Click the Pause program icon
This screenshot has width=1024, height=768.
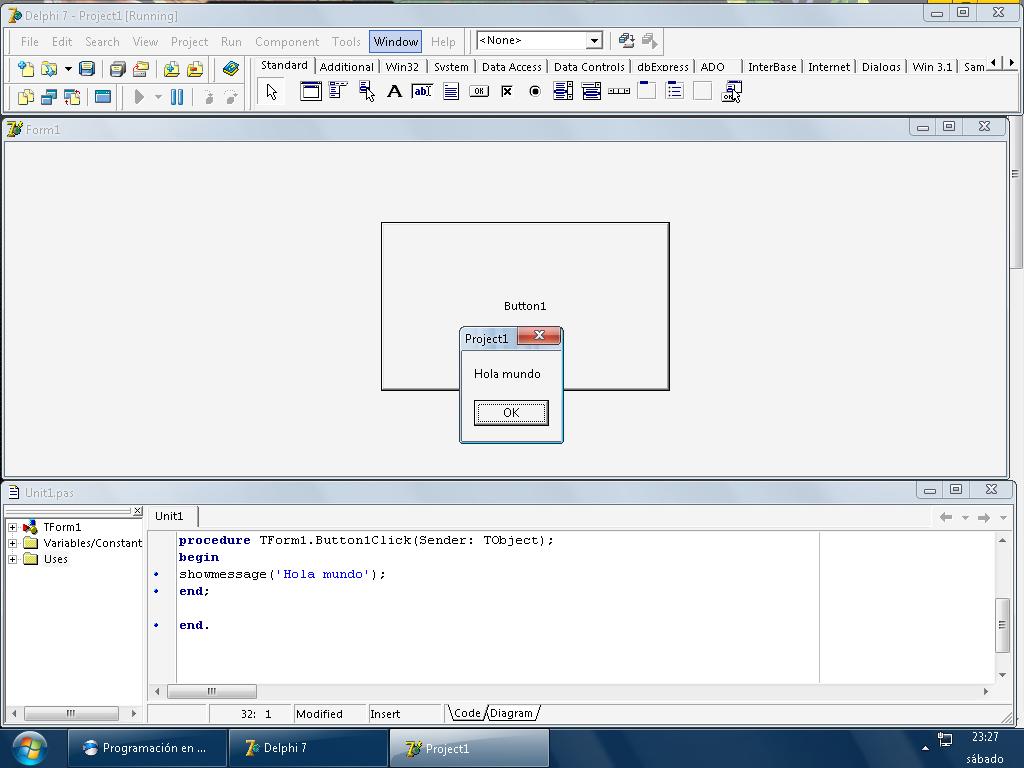click(x=178, y=96)
